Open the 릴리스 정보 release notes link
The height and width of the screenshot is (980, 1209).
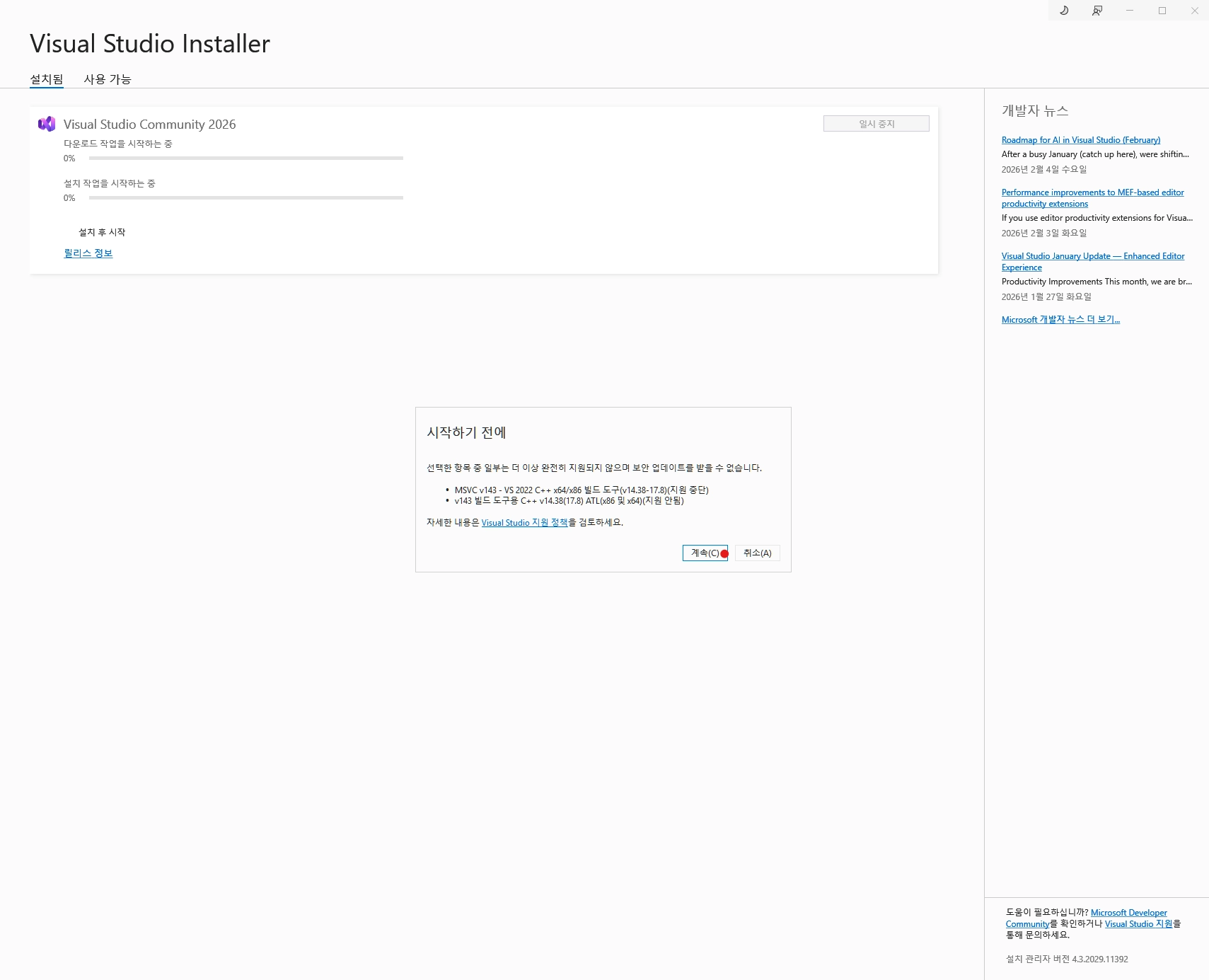pos(88,253)
